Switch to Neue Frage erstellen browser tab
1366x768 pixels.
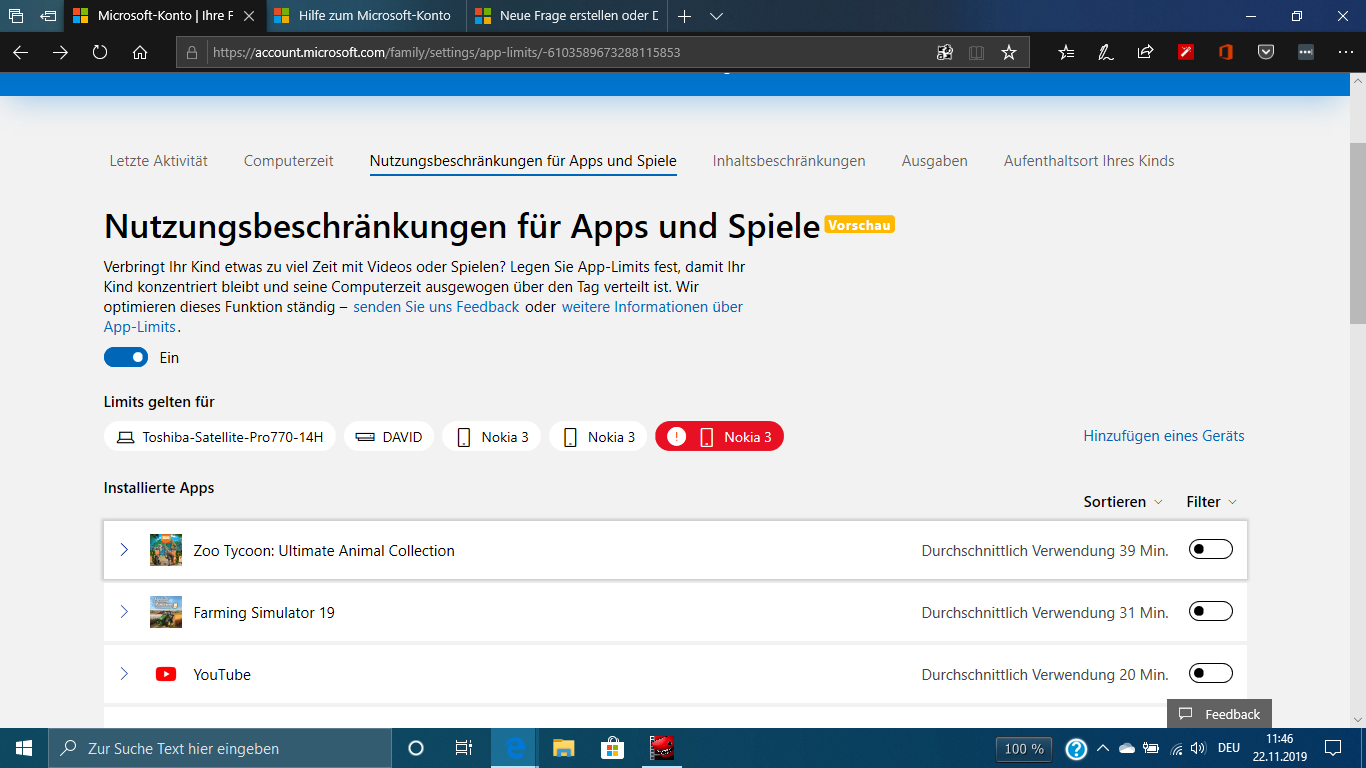(x=567, y=16)
